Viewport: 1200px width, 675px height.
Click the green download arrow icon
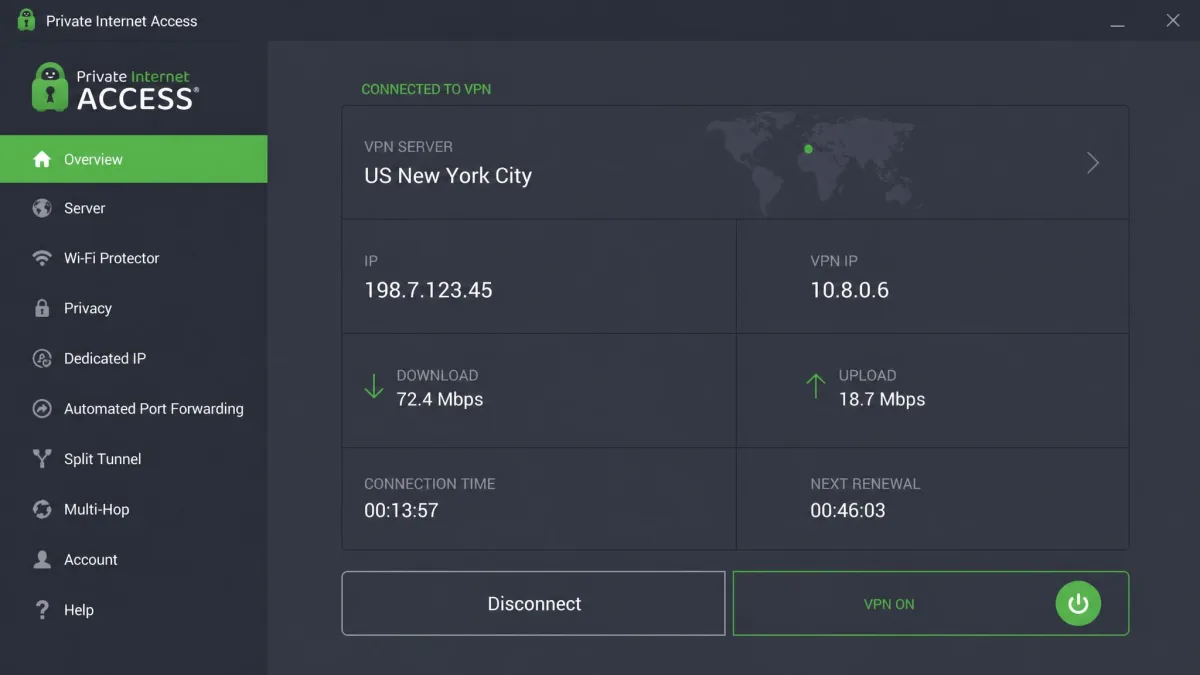click(374, 387)
